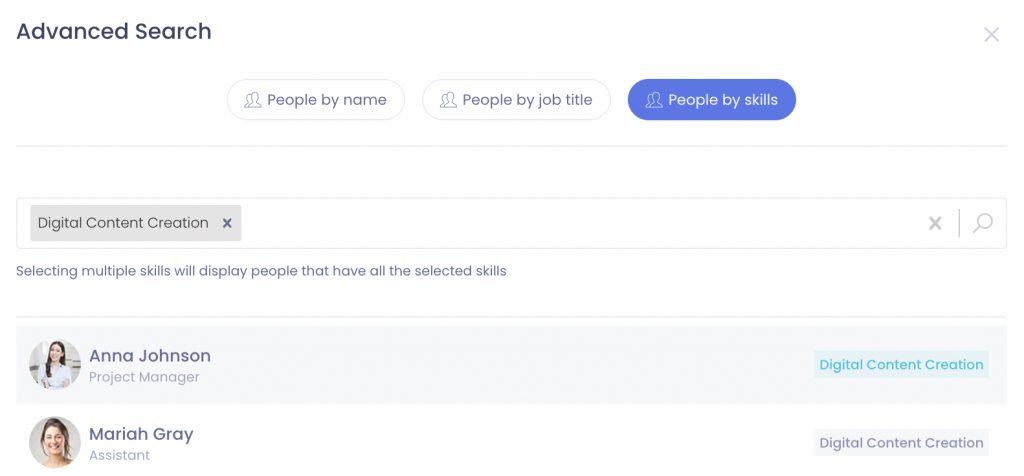Open Anna Johnson's profile photo
The width and height of the screenshot is (1024, 476).
click(x=55, y=365)
